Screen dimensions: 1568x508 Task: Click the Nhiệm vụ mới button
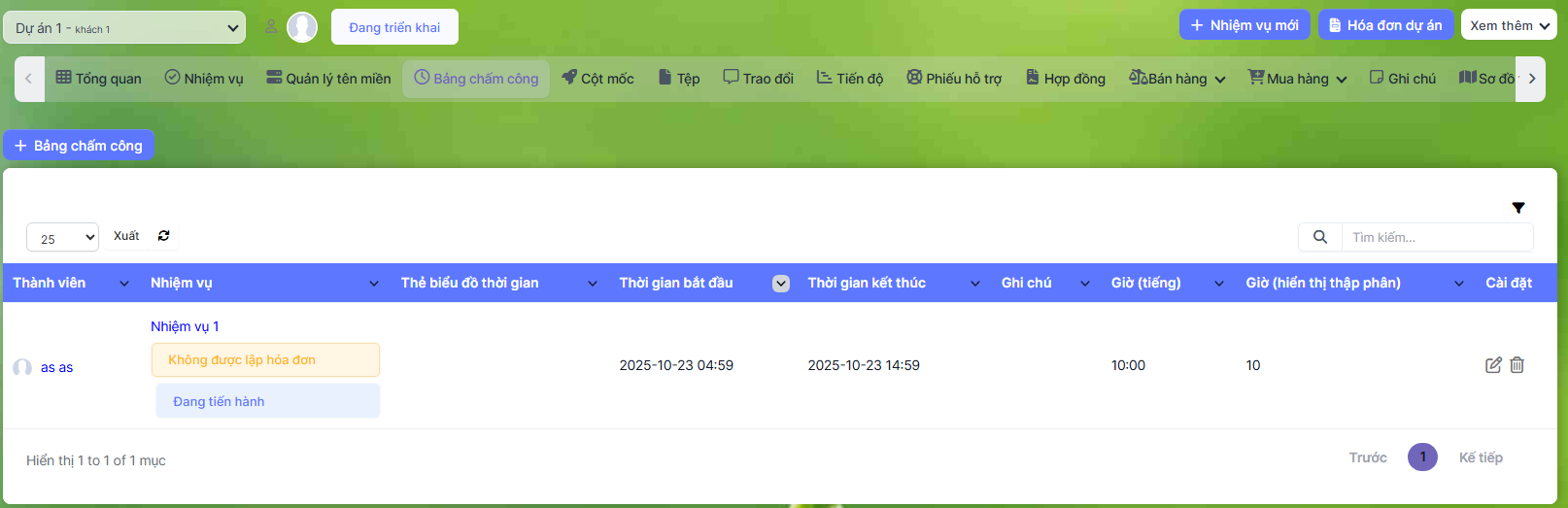coord(1244,25)
